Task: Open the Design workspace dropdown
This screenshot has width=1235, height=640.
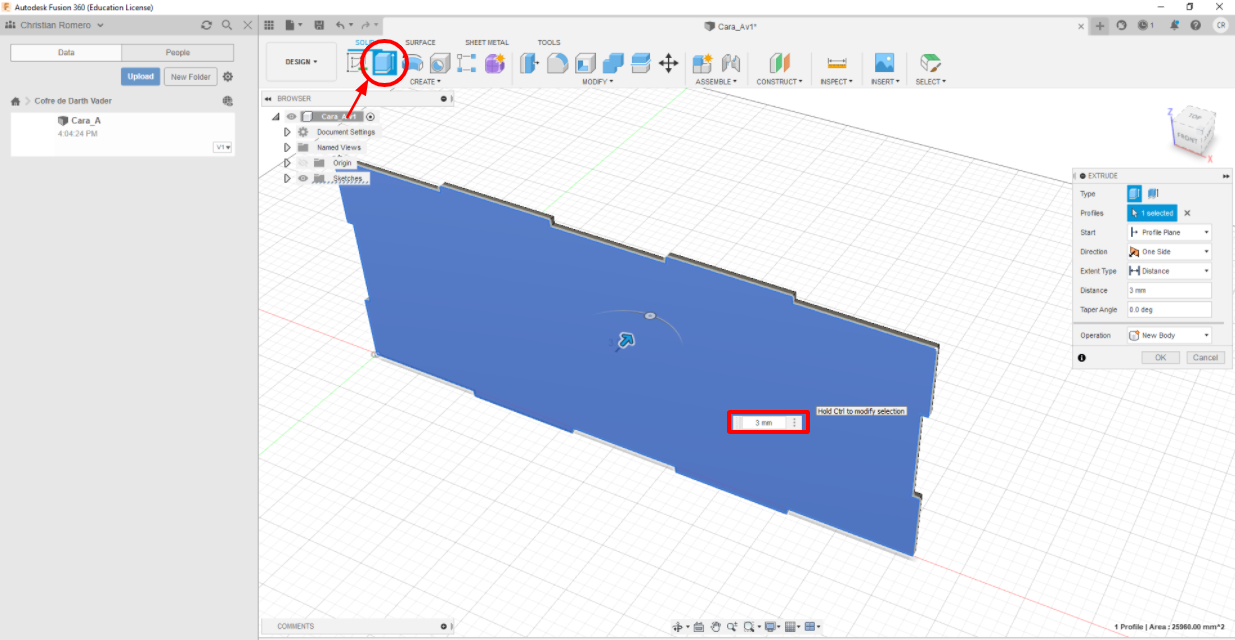Action: pos(301,62)
